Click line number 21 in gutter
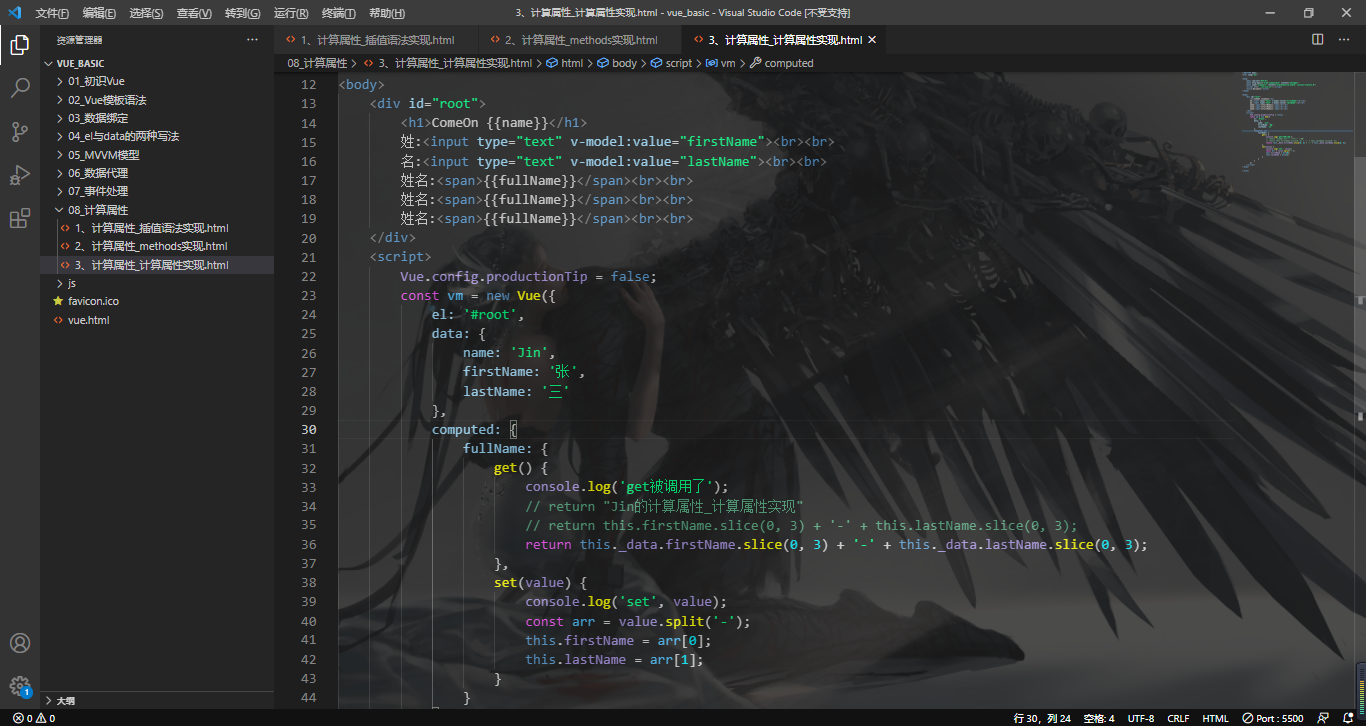The height and width of the screenshot is (726, 1366). point(308,257)
